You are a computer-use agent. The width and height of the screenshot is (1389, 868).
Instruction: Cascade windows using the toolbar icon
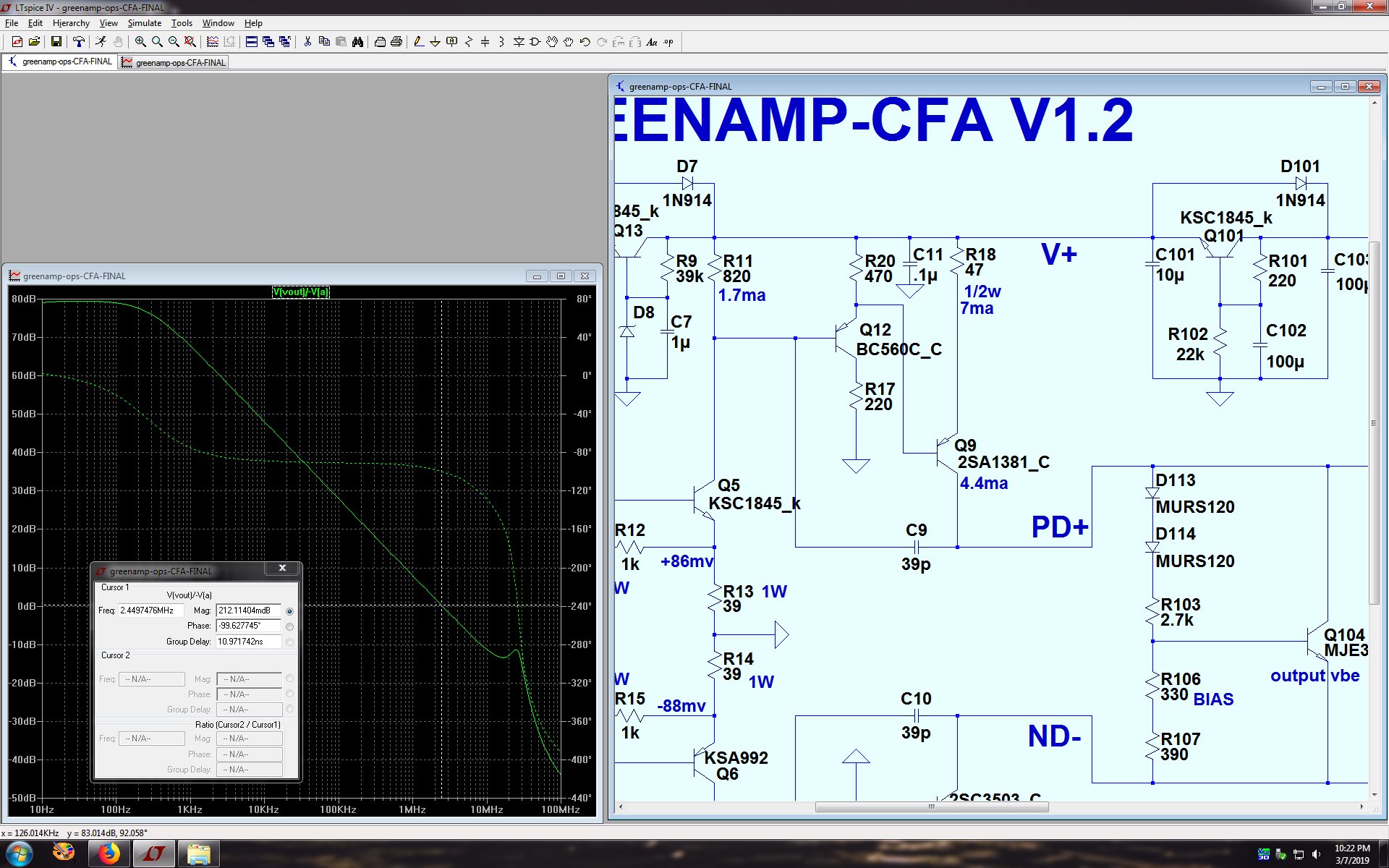(x=268, y=42)
